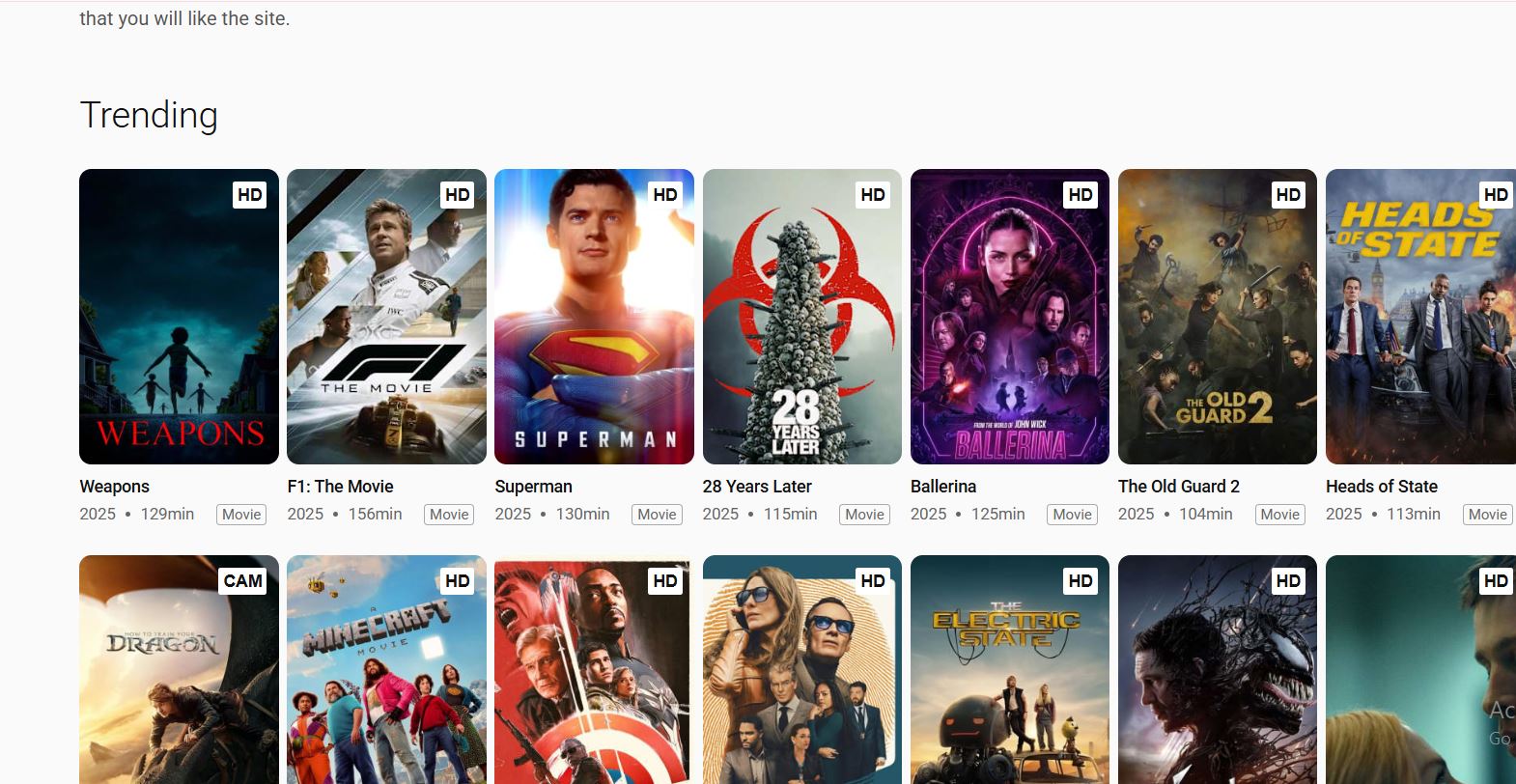Click the F1: The Movie poster
The height and width of the screenshot is (784, 1516).
point(386,317)
